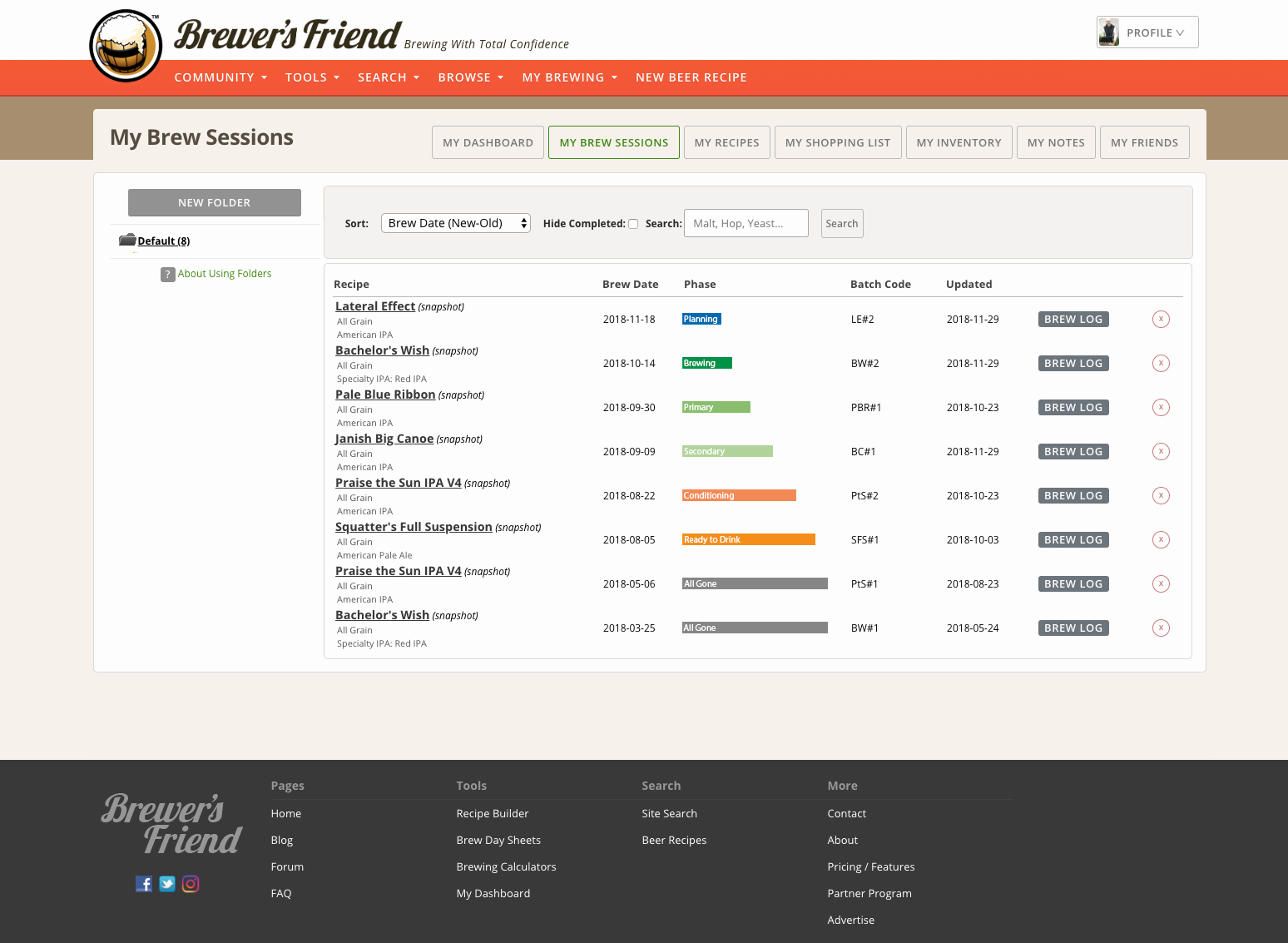Viewport: 1288px width, 943px height.
Task: Open the About Using Folders link
Action: tap(225, 273)
